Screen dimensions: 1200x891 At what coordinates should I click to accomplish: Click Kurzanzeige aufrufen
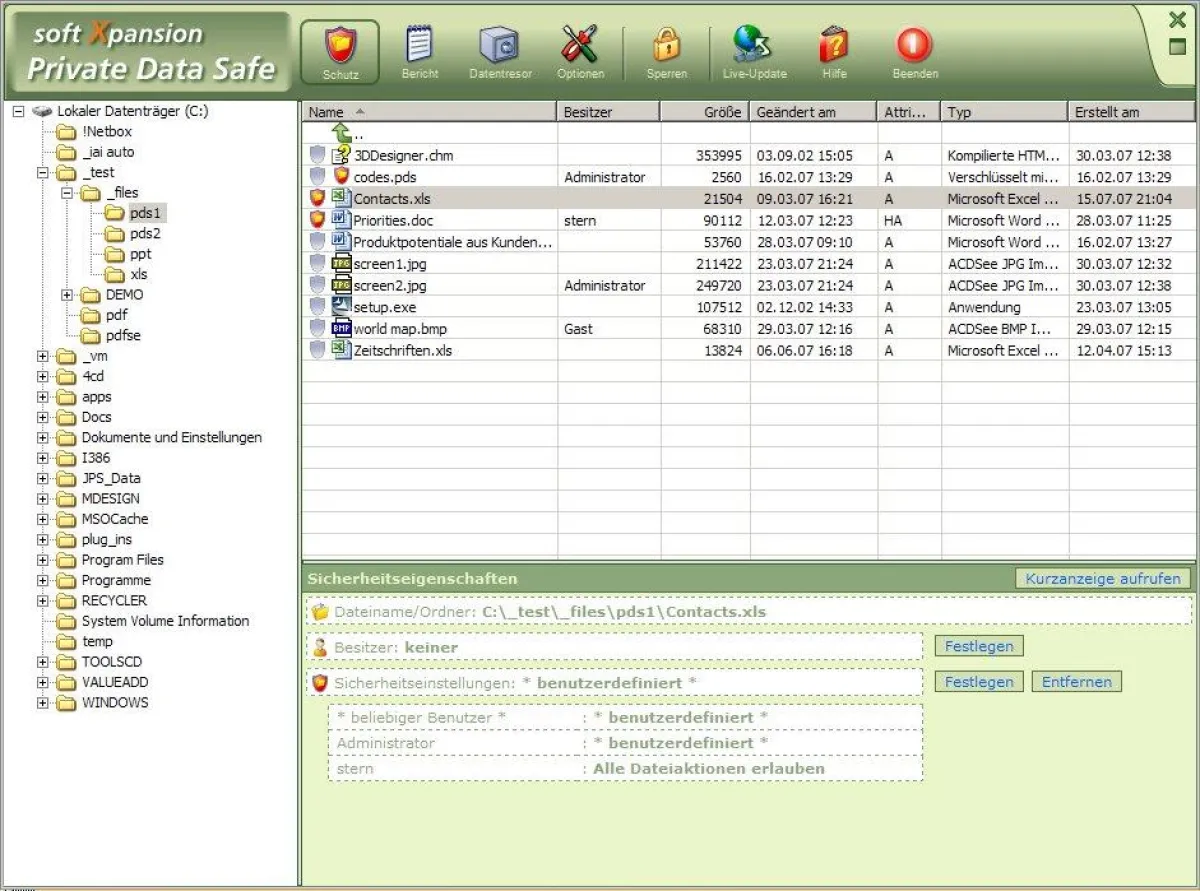click(x=1102, y=578)
